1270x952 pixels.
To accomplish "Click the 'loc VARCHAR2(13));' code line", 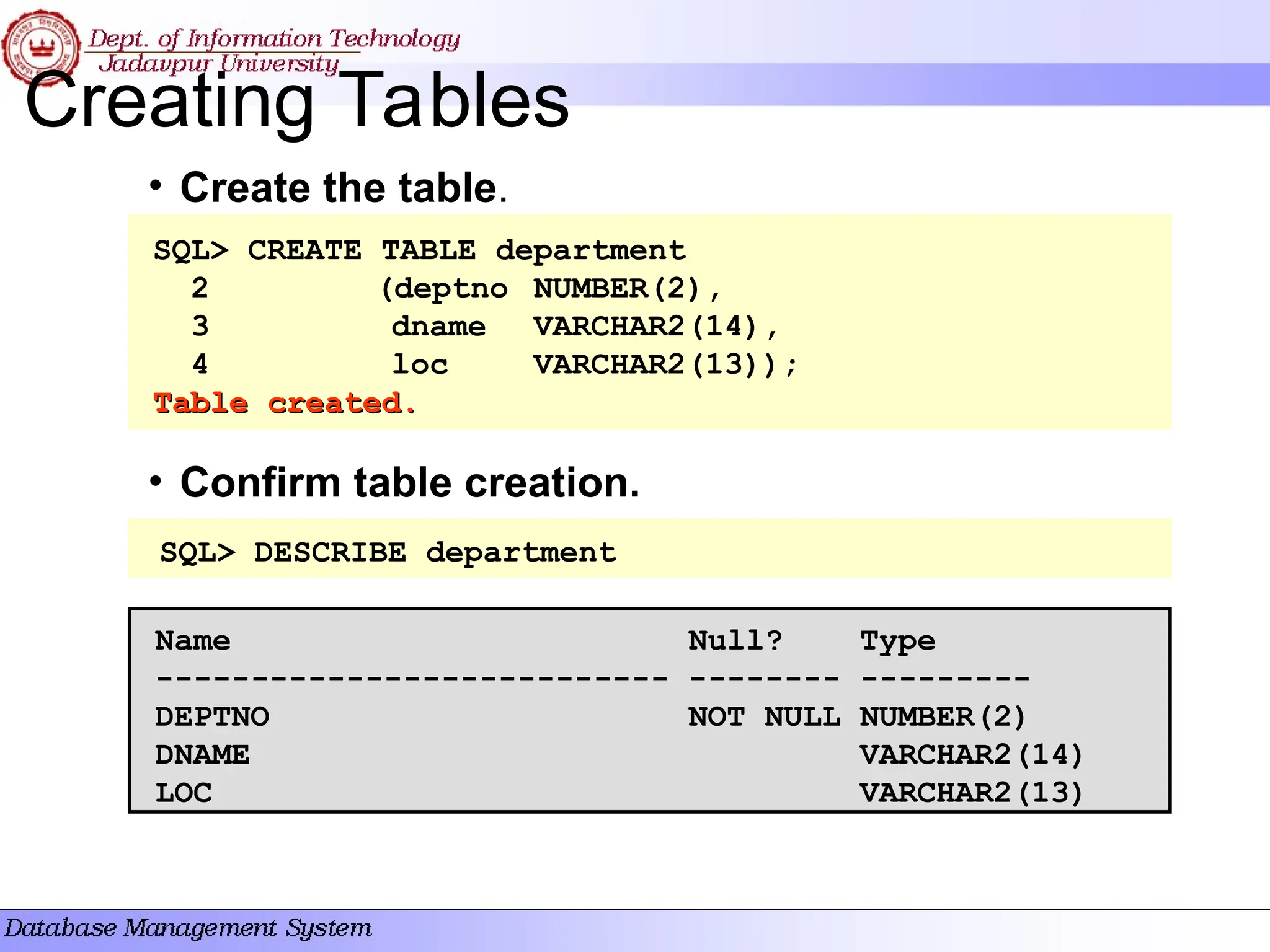I will (594, 364).
